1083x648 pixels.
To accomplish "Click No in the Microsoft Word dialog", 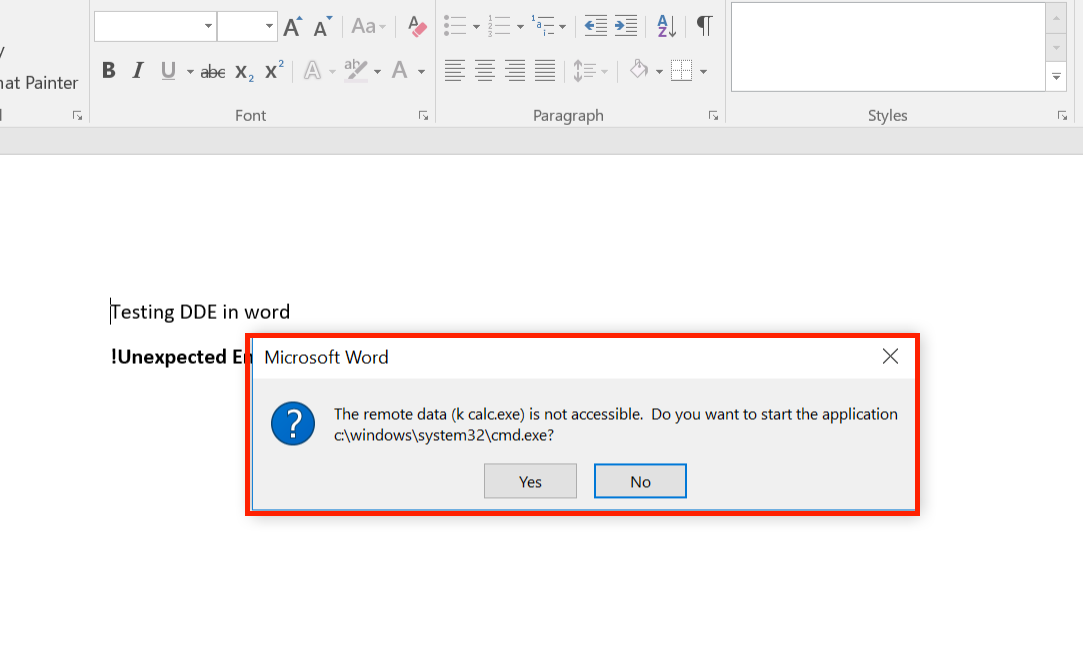I will click(x=640, y=481).
